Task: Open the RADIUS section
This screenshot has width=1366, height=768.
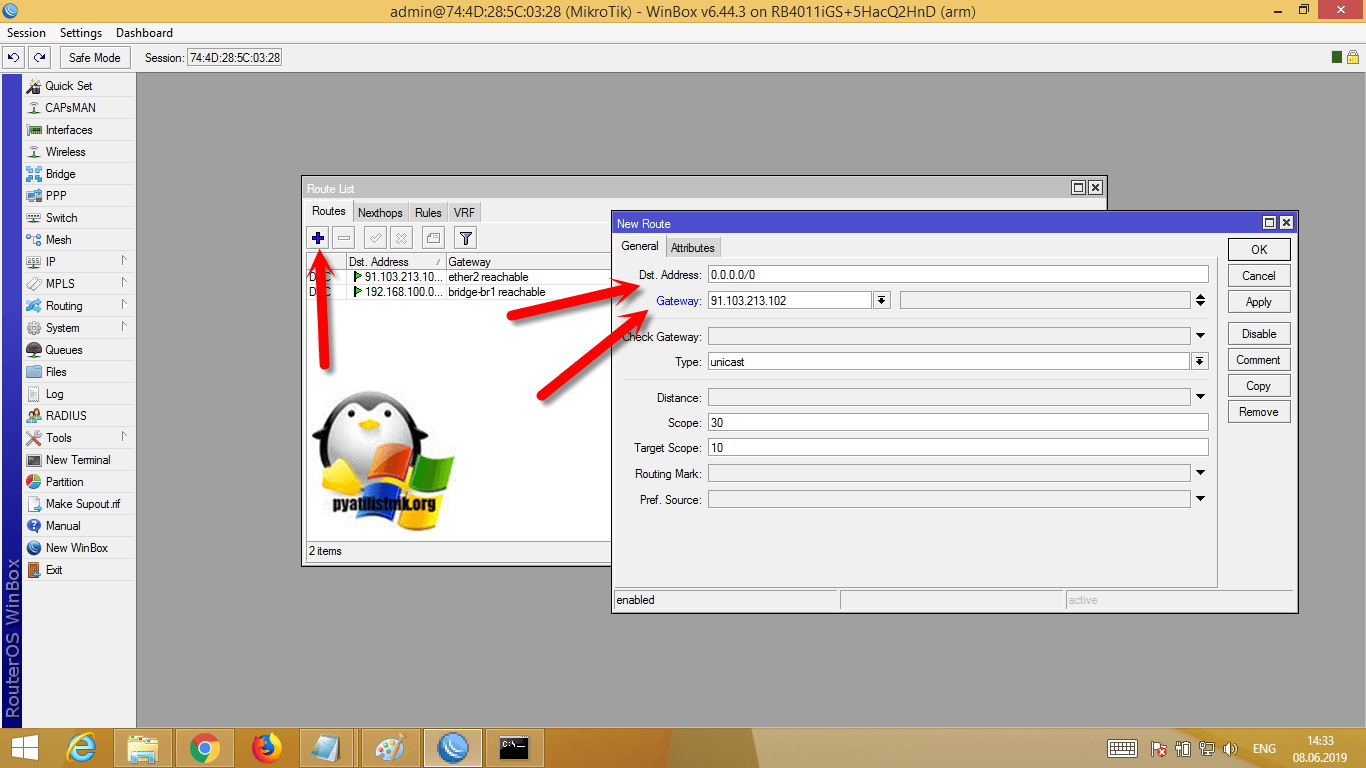Action: pyautogui.click(x=79, y=416)
